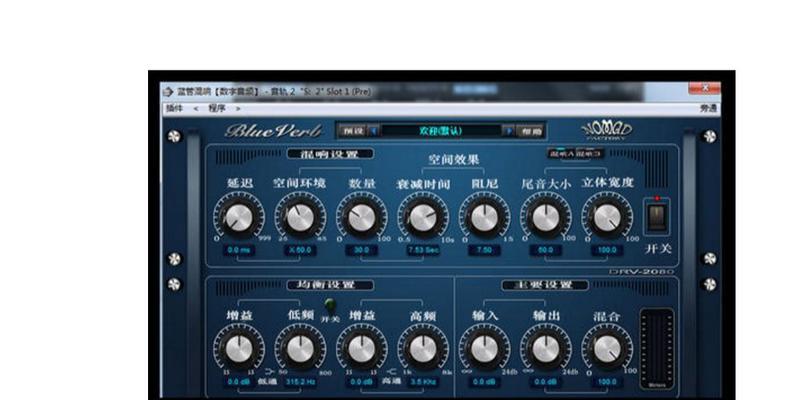799x400 pixels.
Task: Click the BlueVerb logo text
Action: [273, 131]
